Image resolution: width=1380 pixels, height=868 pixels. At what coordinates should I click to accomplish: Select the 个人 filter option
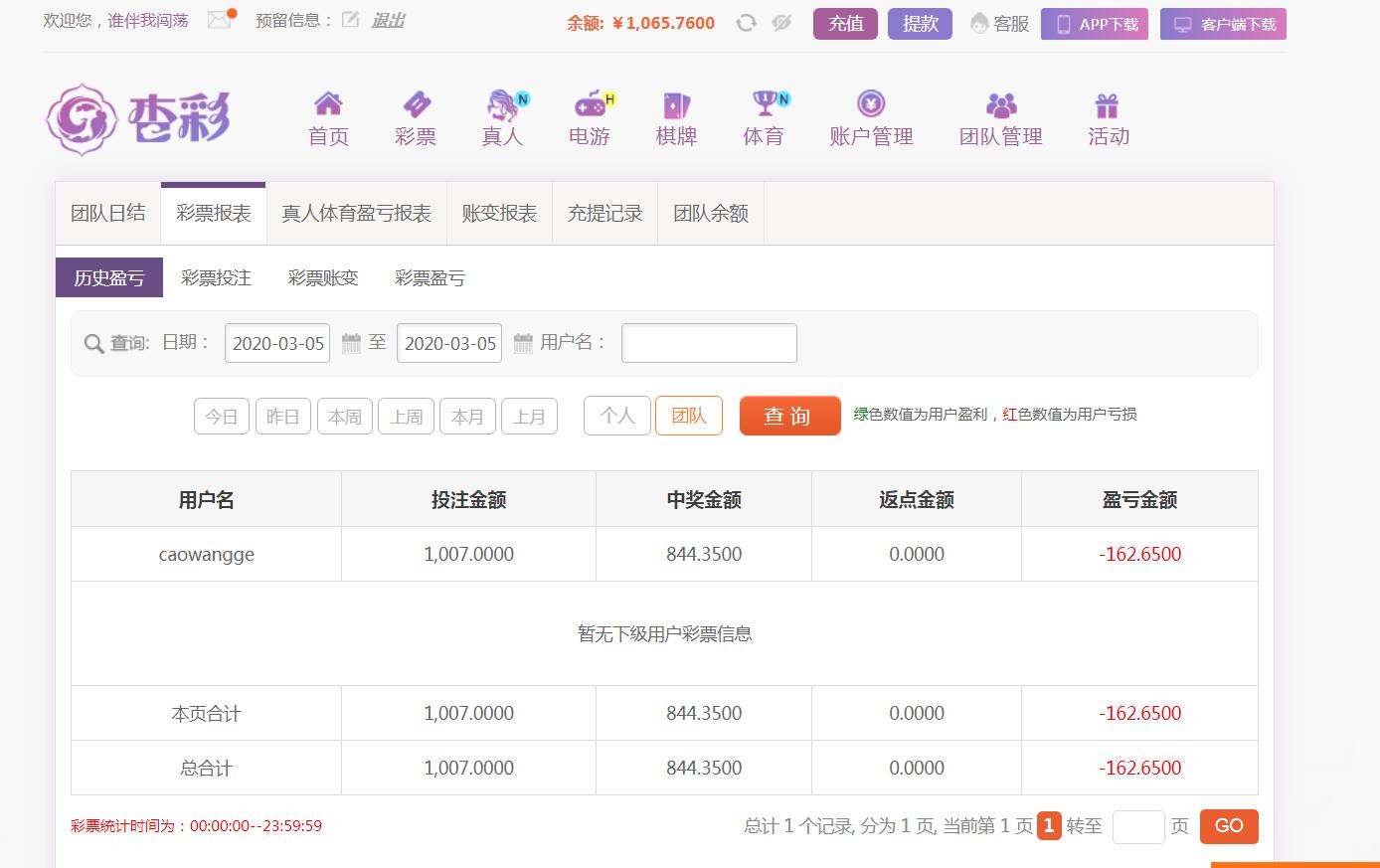tap(617, 416)
